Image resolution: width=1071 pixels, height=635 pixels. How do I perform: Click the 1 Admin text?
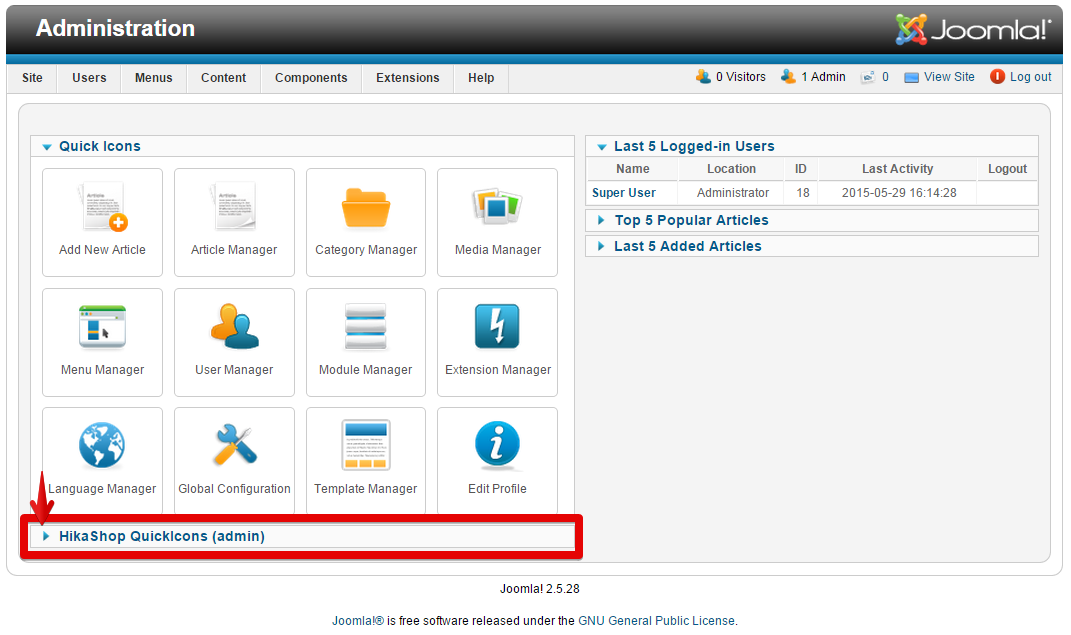[823, 76]
